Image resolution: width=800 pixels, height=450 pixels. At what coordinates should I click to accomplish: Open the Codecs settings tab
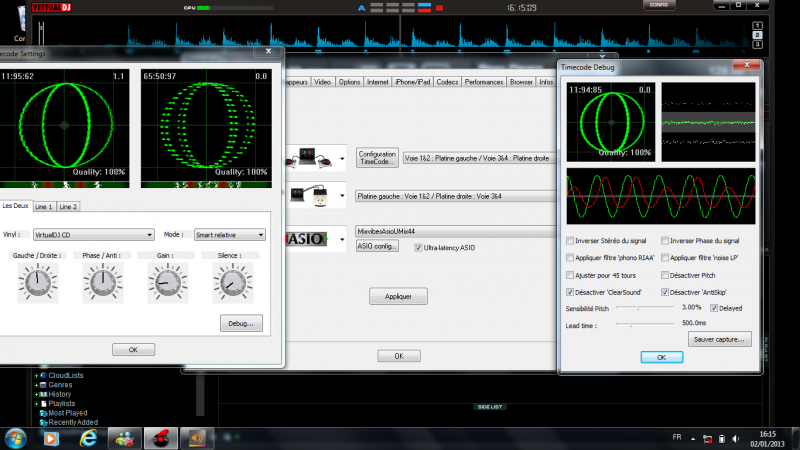click(447, 82)
